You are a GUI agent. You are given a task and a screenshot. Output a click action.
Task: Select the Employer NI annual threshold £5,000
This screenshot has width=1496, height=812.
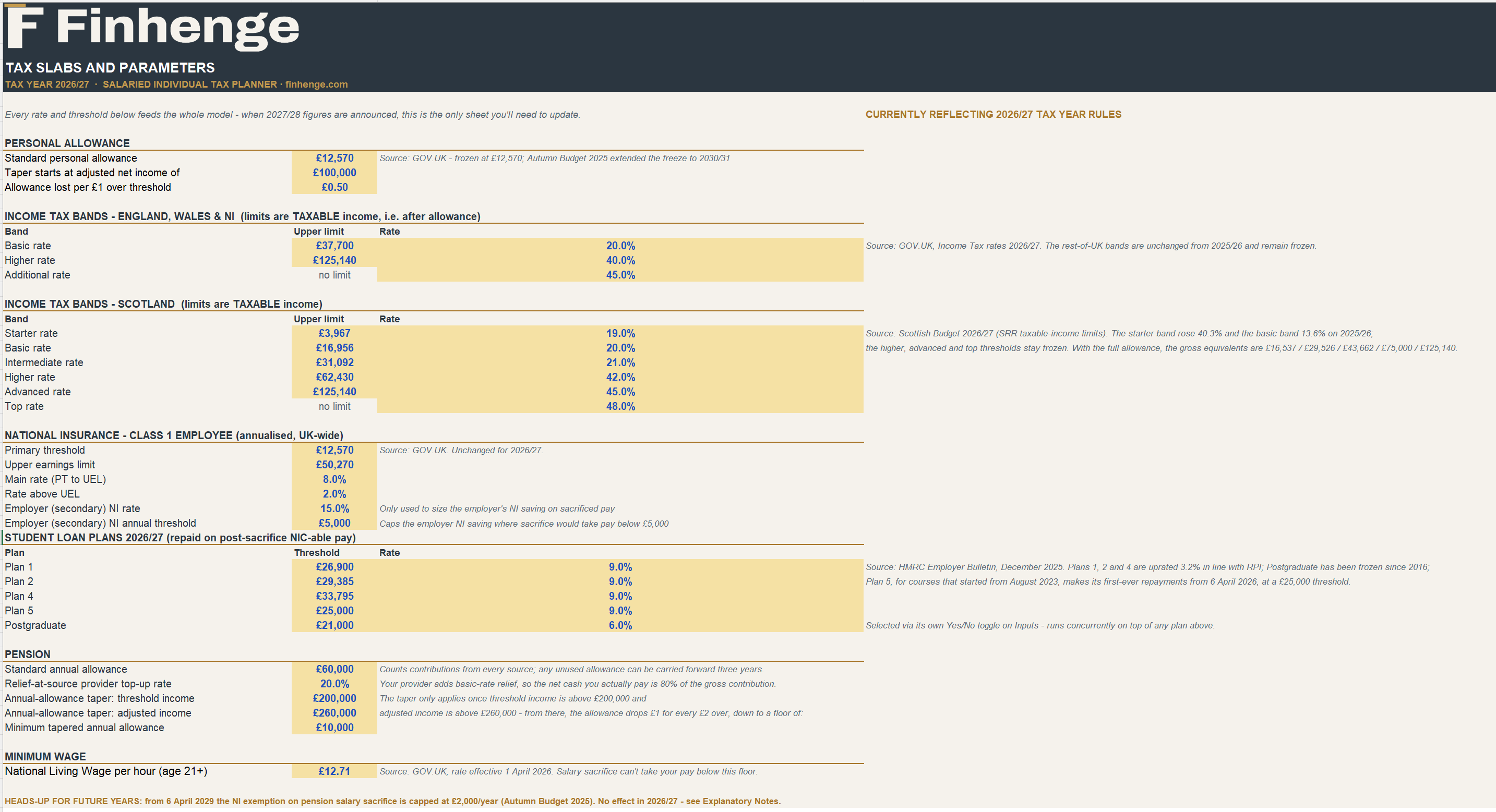pyautogui.click(x=334, y=523)
